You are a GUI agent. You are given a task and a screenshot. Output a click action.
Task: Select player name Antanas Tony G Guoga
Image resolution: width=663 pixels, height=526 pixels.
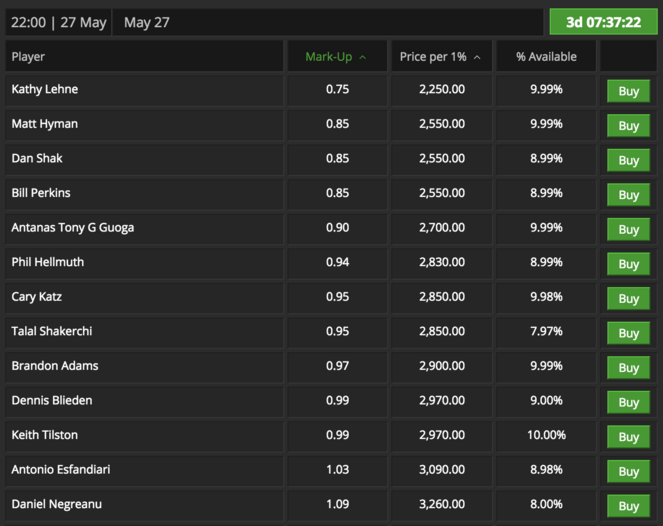[73, 227]
